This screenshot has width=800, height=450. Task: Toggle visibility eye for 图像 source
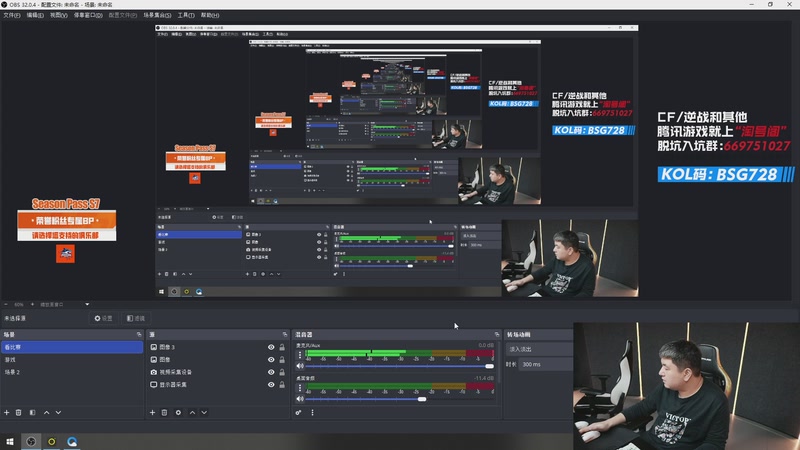pyautogui.click(x=271, y=360)
